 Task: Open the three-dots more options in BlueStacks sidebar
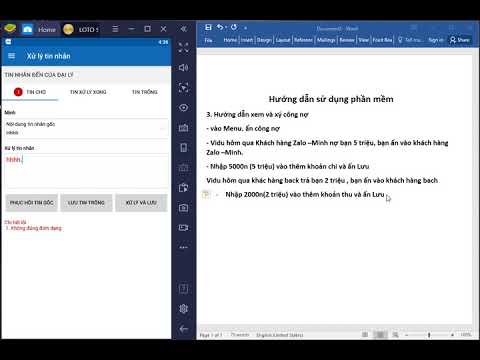pyautogui.click(x=184, y=247)
